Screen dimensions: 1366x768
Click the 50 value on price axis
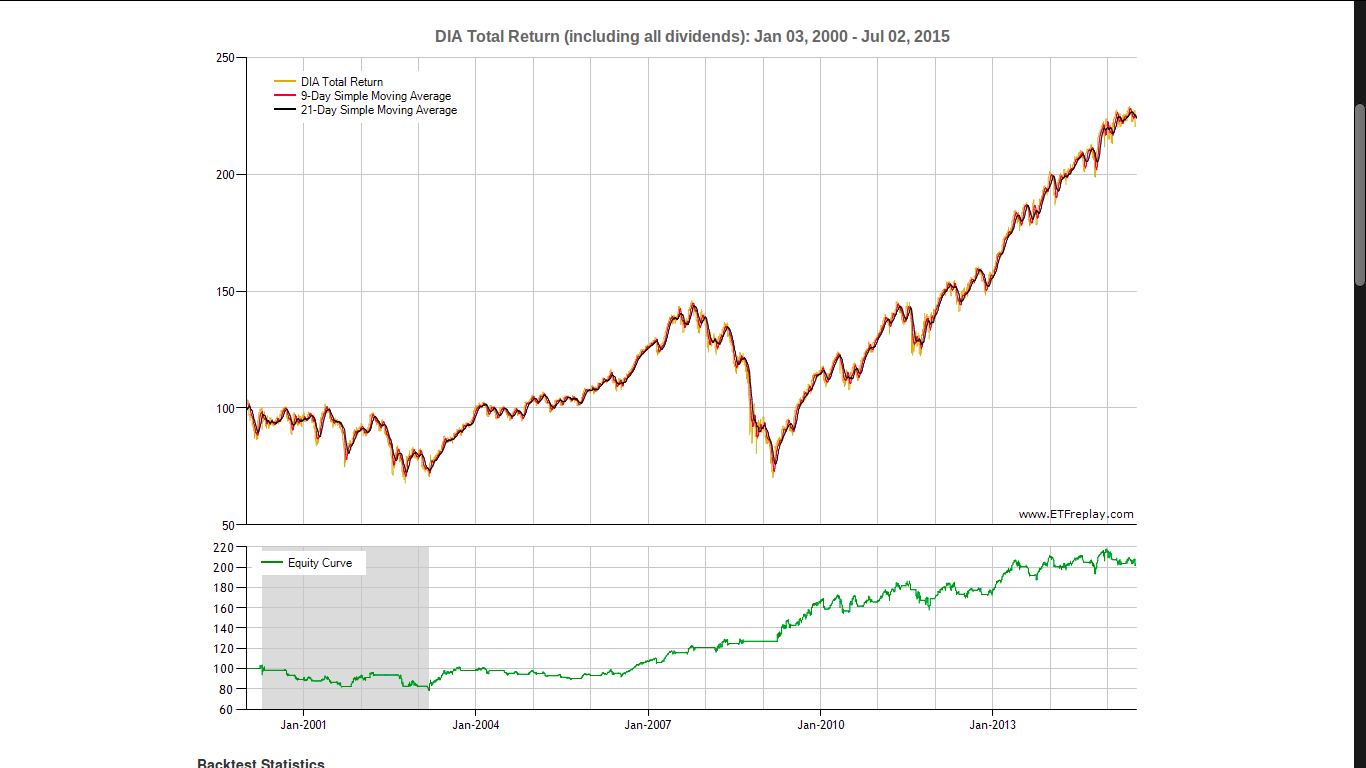click(228, 525)
